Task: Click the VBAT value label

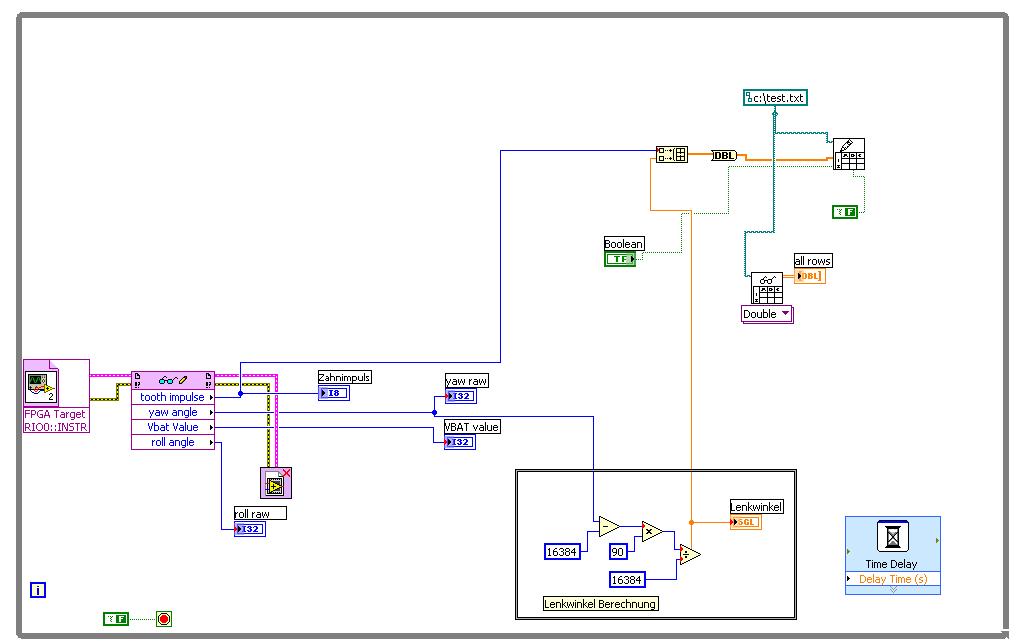Action: click(472, 427)
